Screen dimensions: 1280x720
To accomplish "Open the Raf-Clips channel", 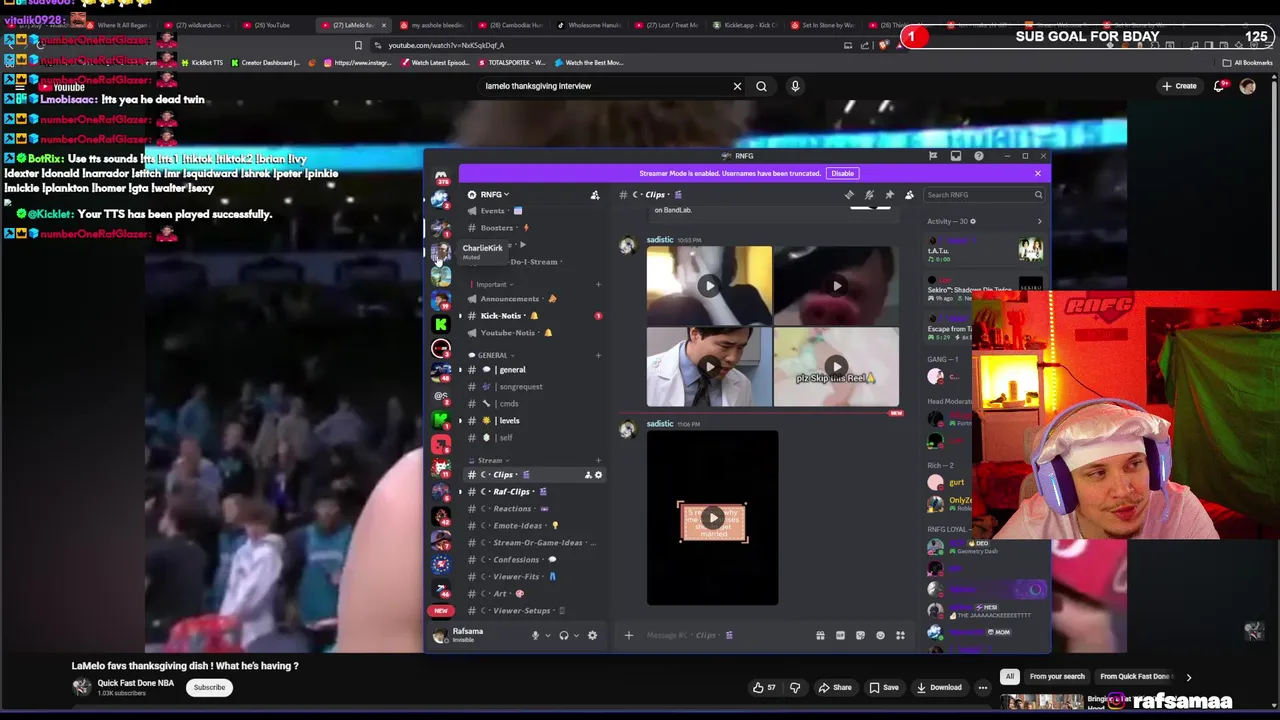I will pos(510,492).
